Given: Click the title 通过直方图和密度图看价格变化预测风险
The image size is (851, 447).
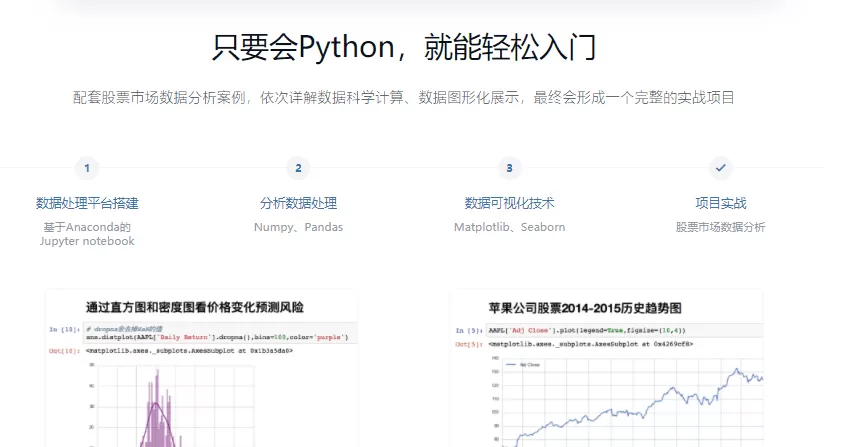Looking at the screenshot, I should point(194,308).
